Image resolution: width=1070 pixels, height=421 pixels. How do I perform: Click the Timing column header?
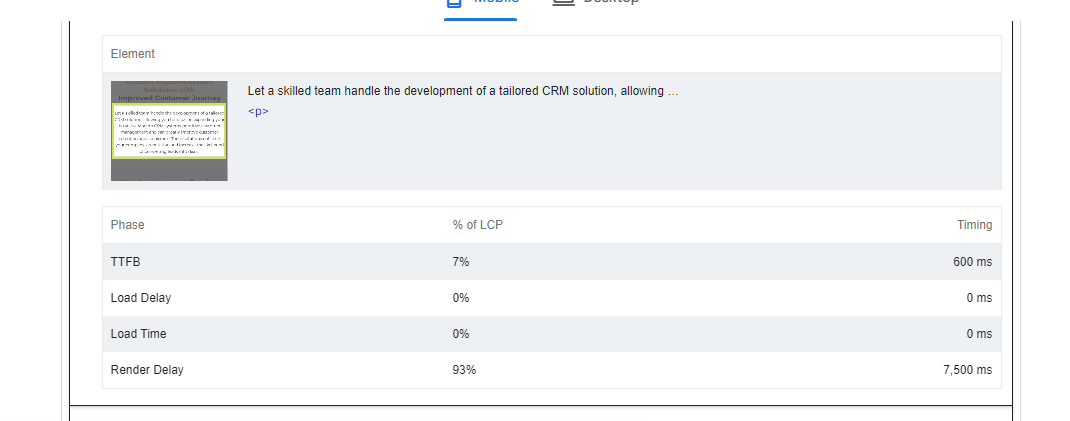[x=974, y=224]
